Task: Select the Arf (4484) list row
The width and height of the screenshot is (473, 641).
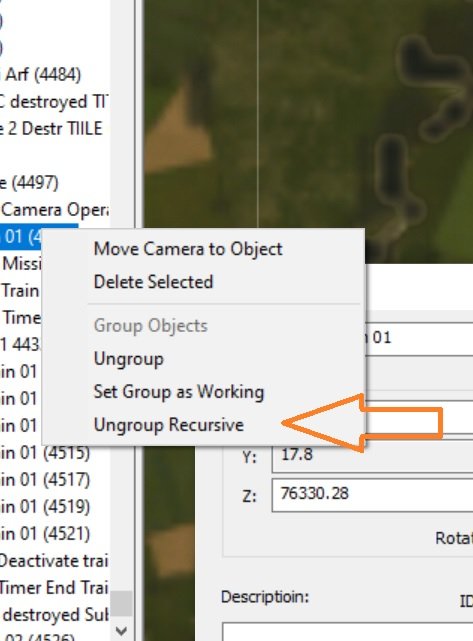Action: coord(41,75)
